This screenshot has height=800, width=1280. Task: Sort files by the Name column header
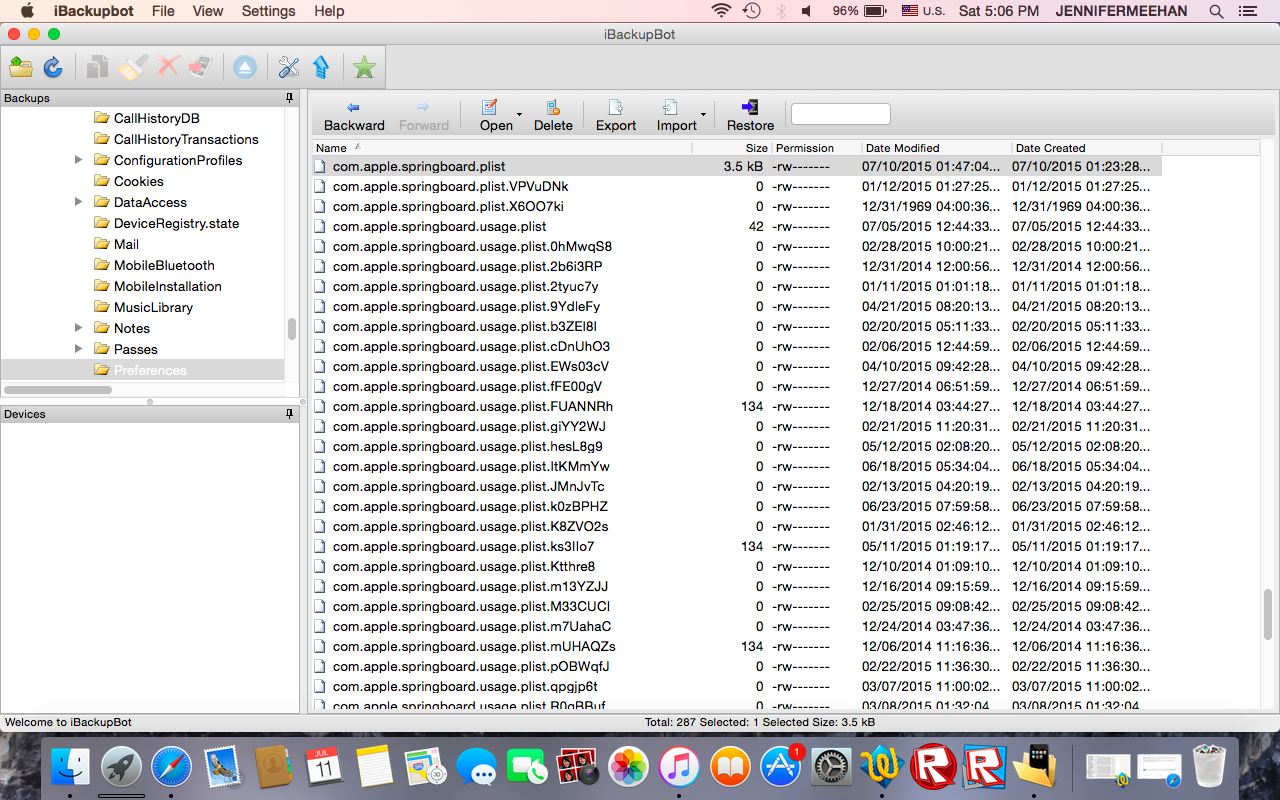500,148
